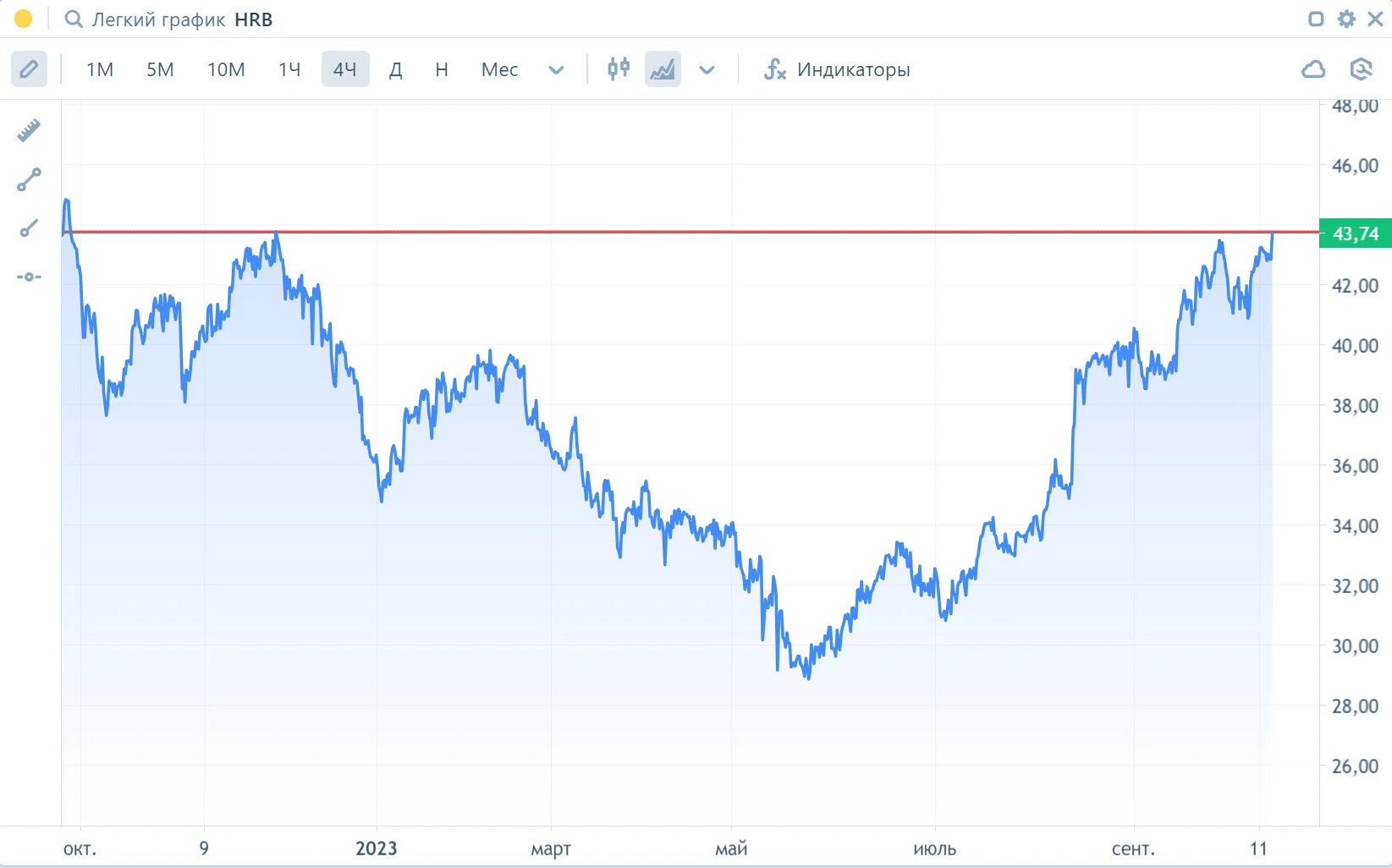Click the март date axis label
This screenshot has height=868, width=1392.
551,849
